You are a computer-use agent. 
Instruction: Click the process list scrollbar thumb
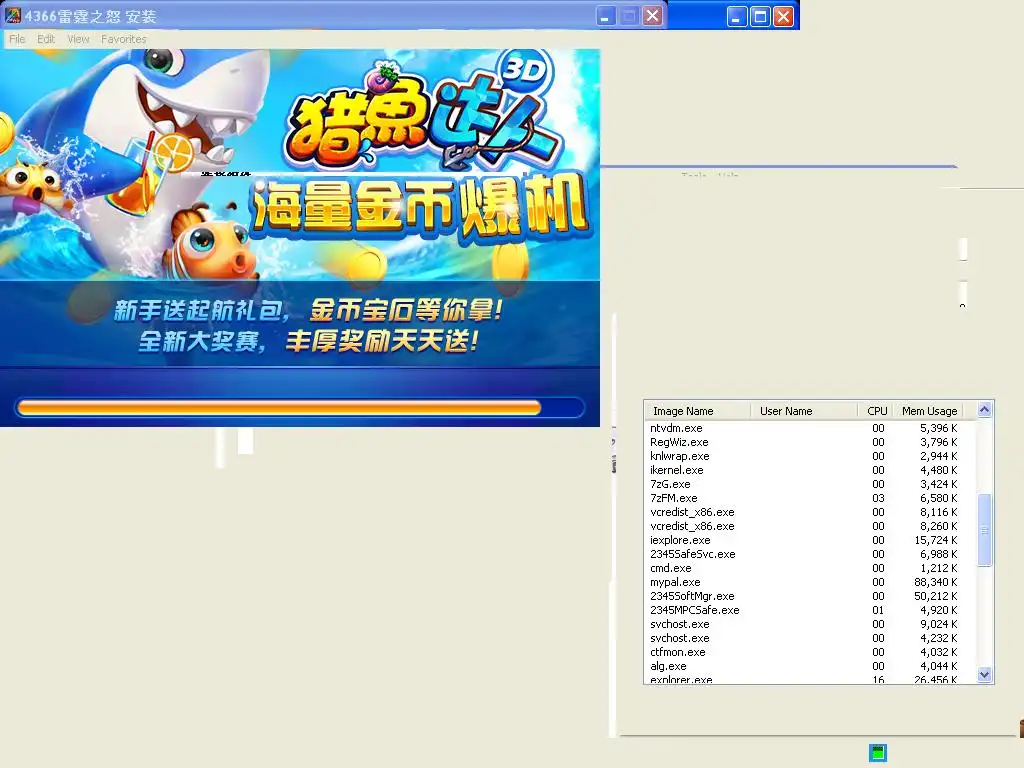coord(984,530)
